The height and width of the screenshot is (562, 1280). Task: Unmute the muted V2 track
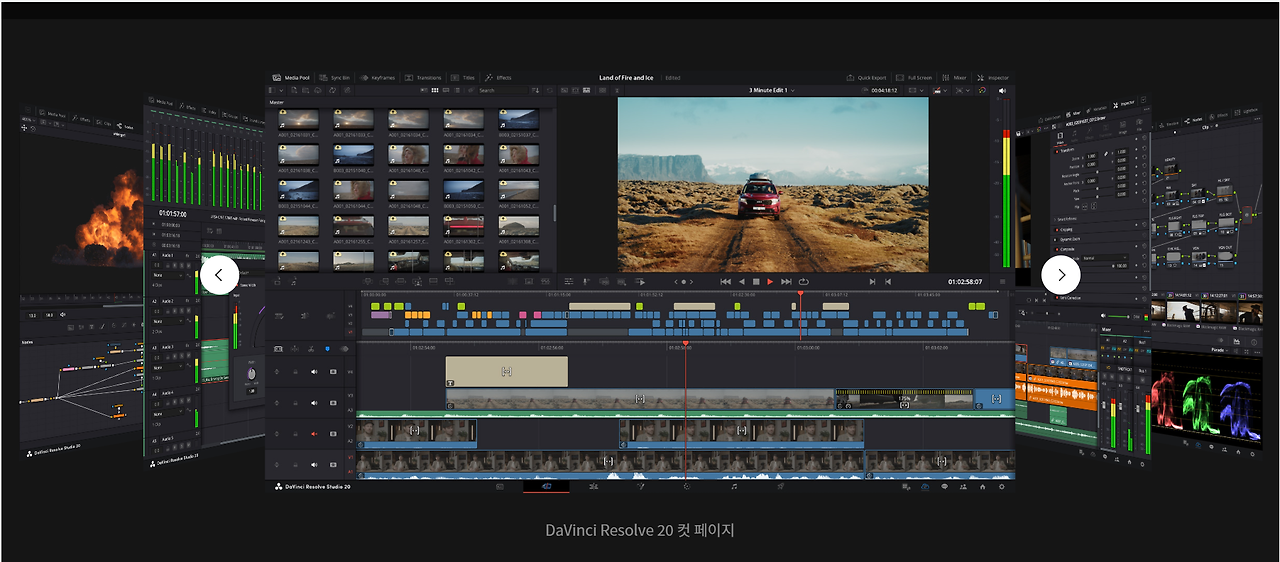click(314, 434)
